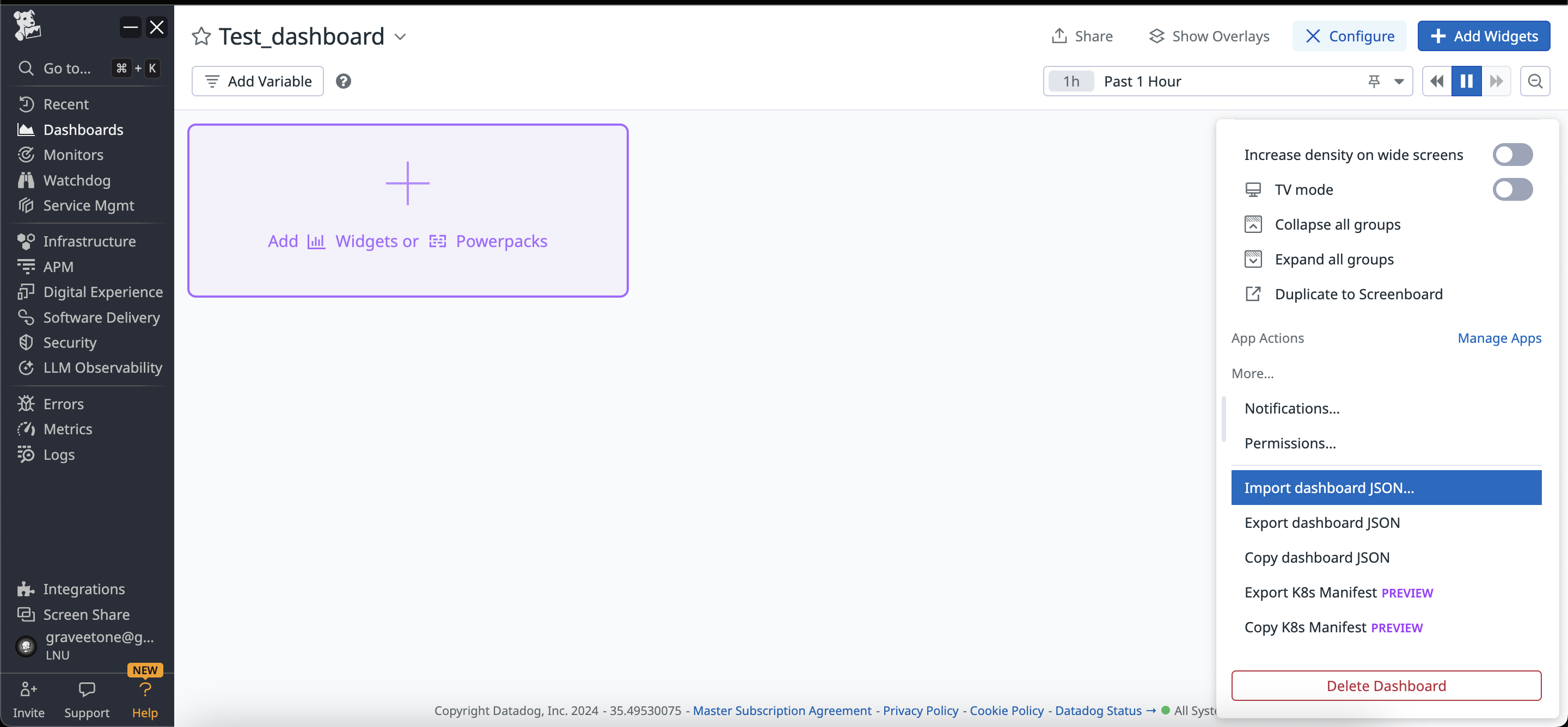Enable increase density on wide screens
Viewport: 1568px width, 727px height.
1512,155
